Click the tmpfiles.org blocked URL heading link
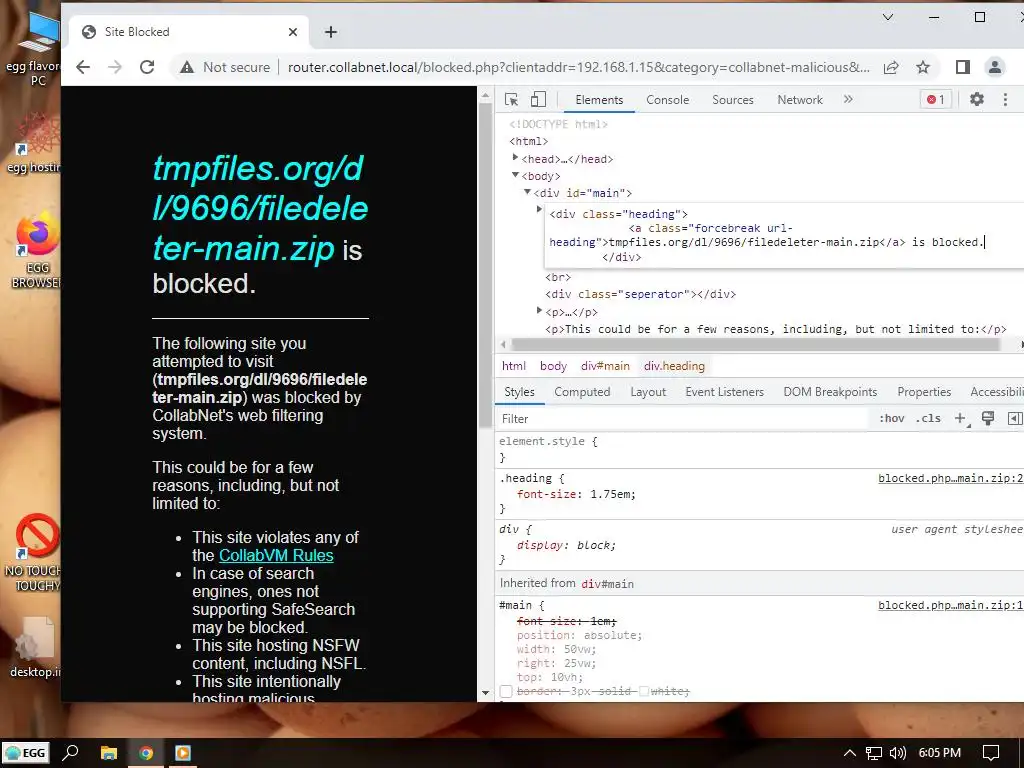Screen dimensions: 1024x768 [260, 209]
